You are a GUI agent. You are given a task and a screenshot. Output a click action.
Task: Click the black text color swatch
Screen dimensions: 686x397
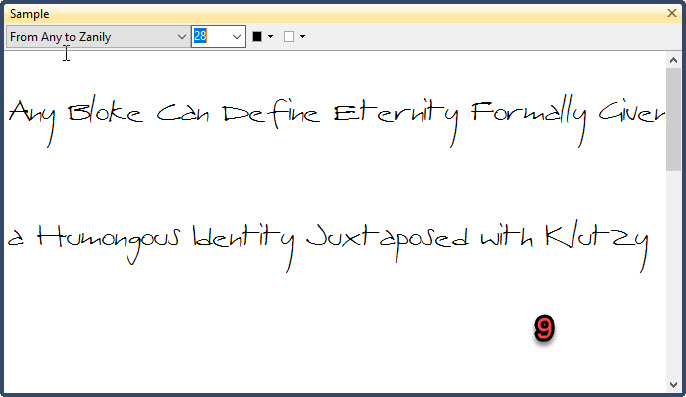pos(257,37)
